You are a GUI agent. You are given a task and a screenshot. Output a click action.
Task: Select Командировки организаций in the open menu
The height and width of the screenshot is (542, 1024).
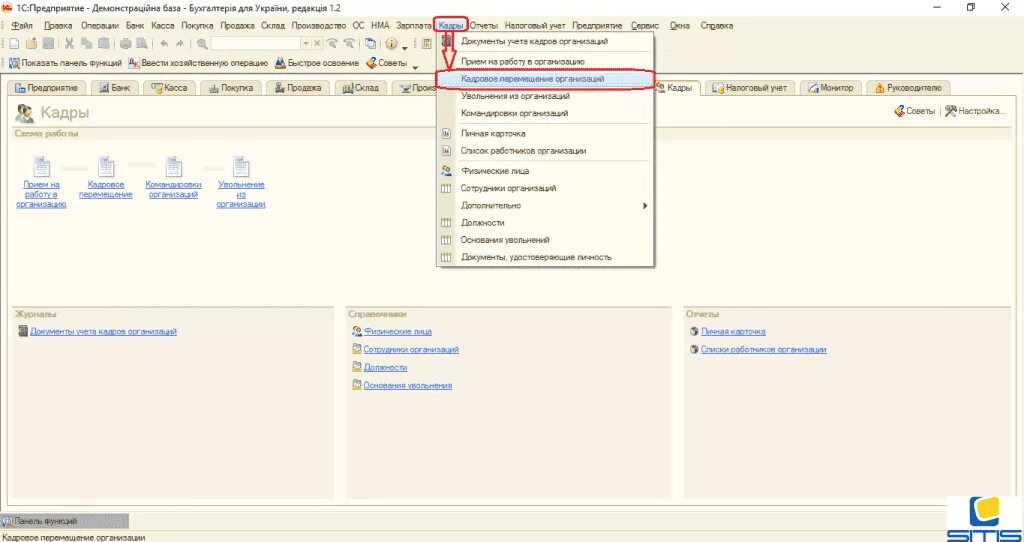coord(545,113)
